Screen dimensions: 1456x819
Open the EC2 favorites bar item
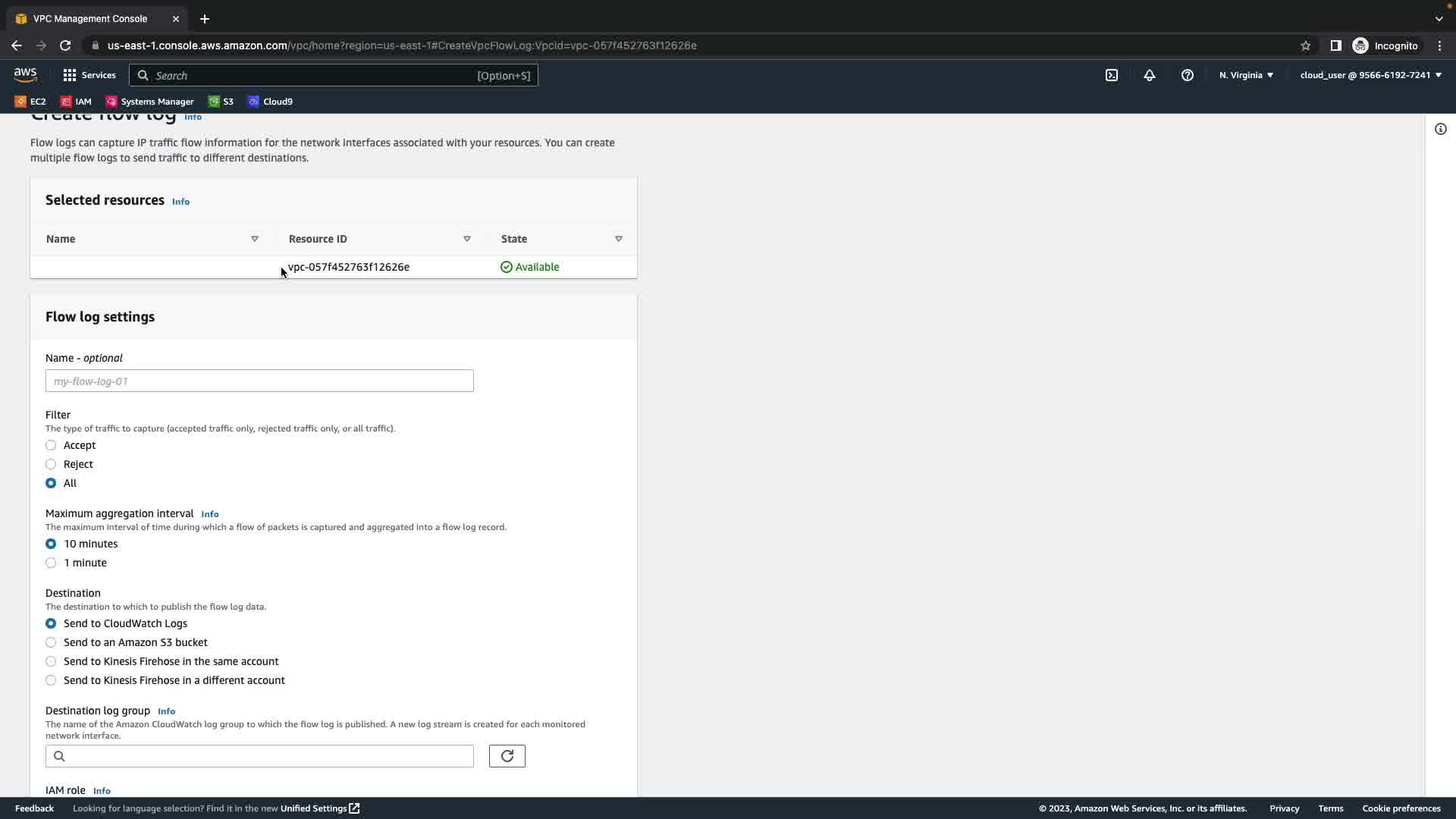tap(30, 102)
